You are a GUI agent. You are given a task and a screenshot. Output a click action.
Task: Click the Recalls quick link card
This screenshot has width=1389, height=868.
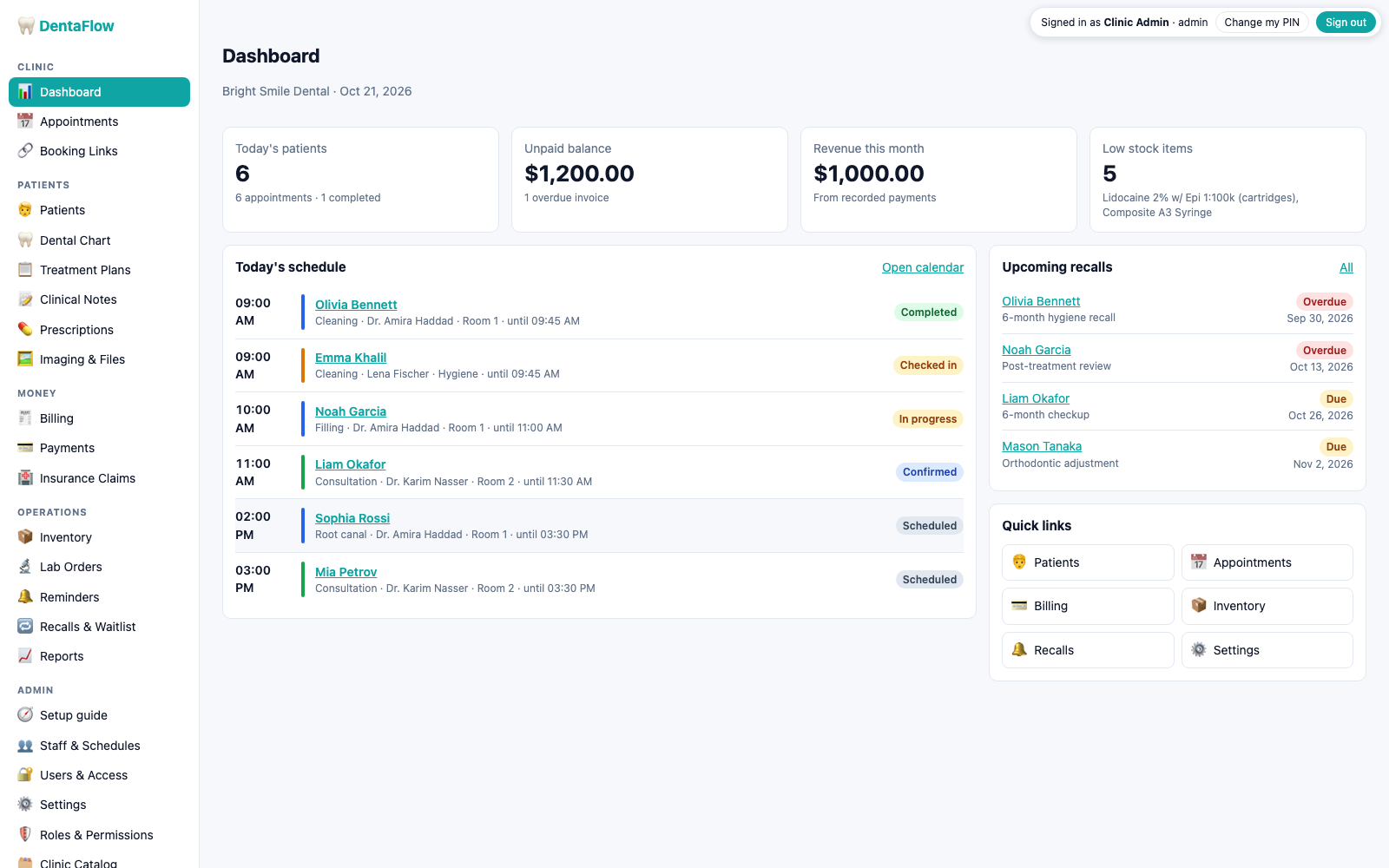[1088, 650]
